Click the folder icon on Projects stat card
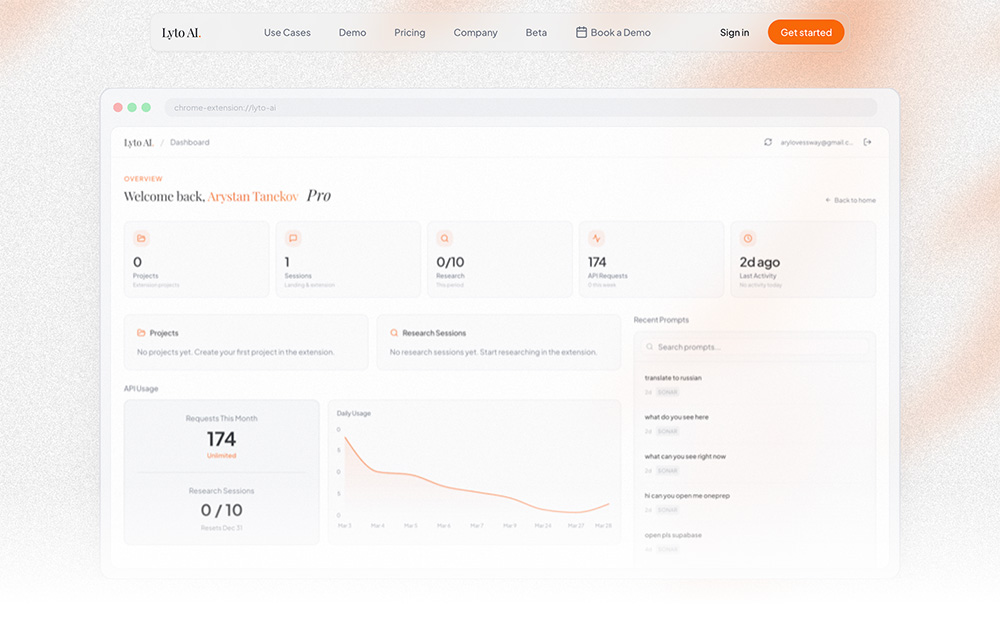 [141, 238]
